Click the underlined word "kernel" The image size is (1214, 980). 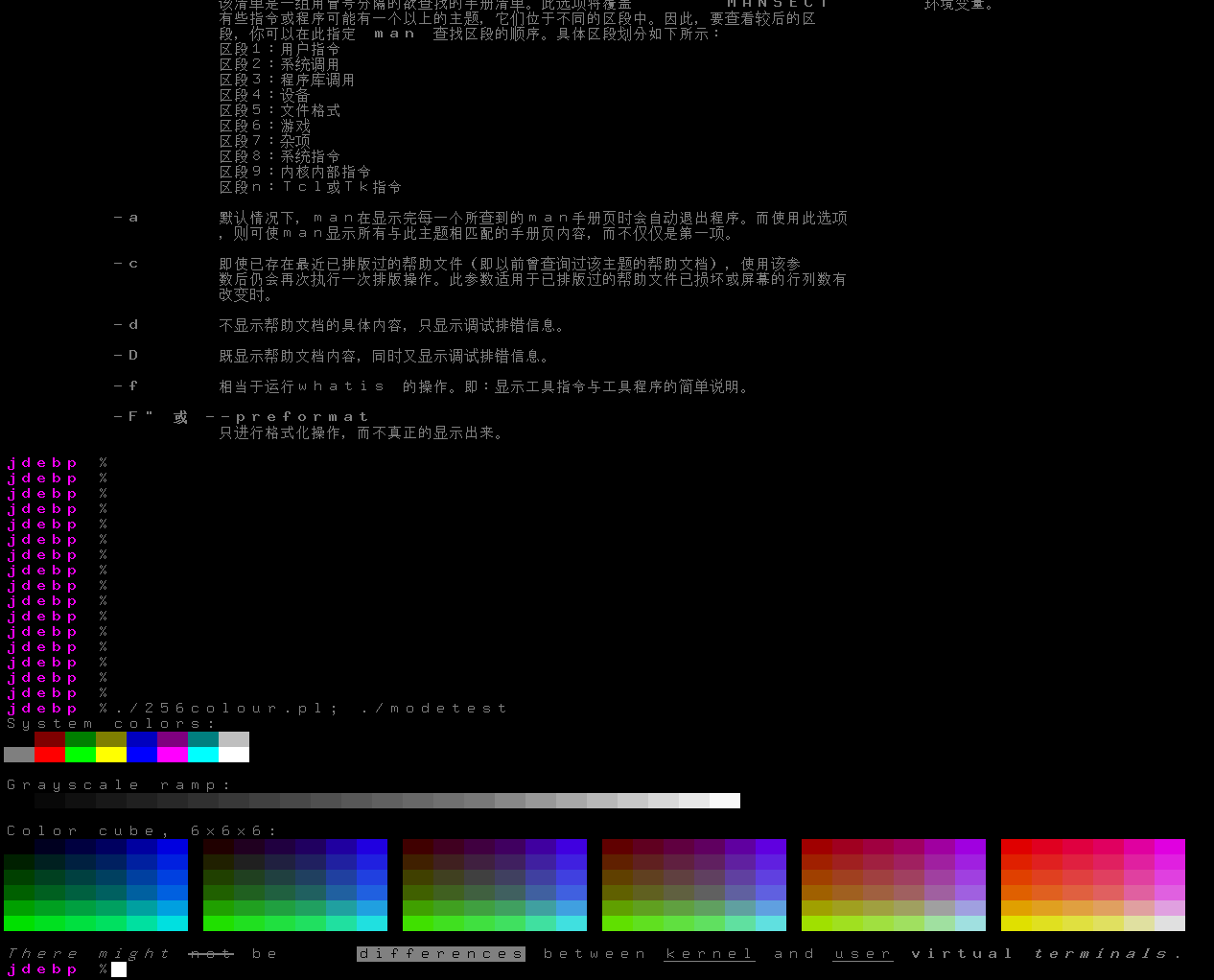tap(710, 954)
